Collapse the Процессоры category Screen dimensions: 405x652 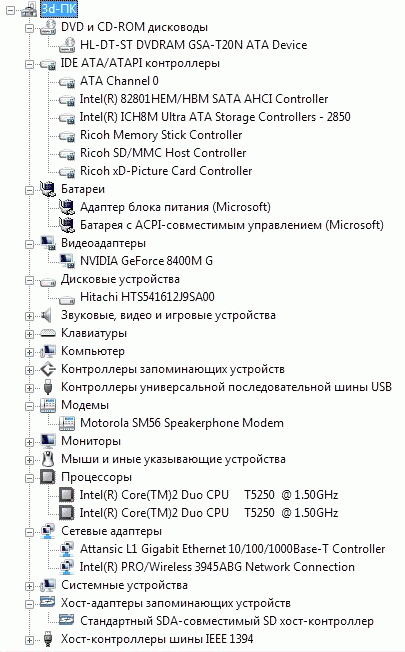pyautogui.click(x=29, y=478)
